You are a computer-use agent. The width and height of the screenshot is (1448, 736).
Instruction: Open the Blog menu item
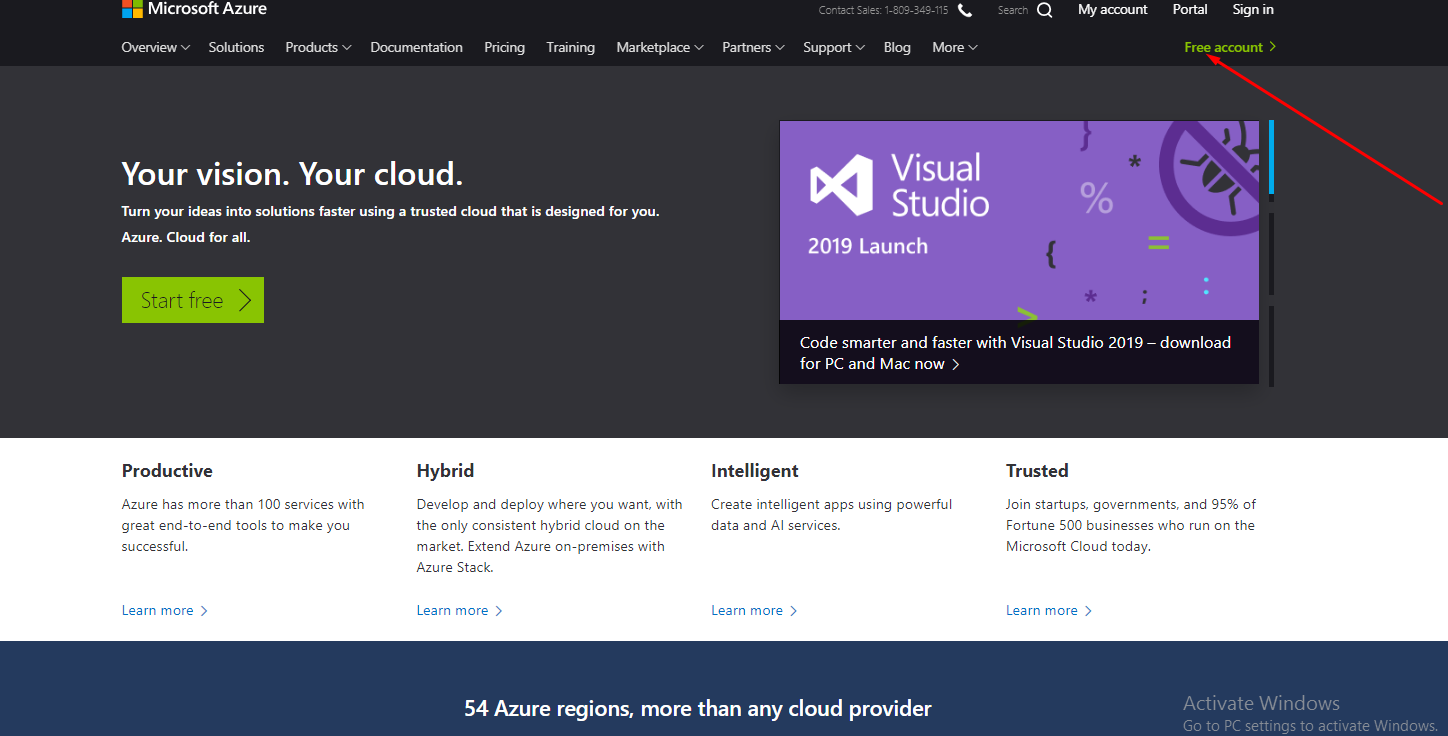(897, 47)
